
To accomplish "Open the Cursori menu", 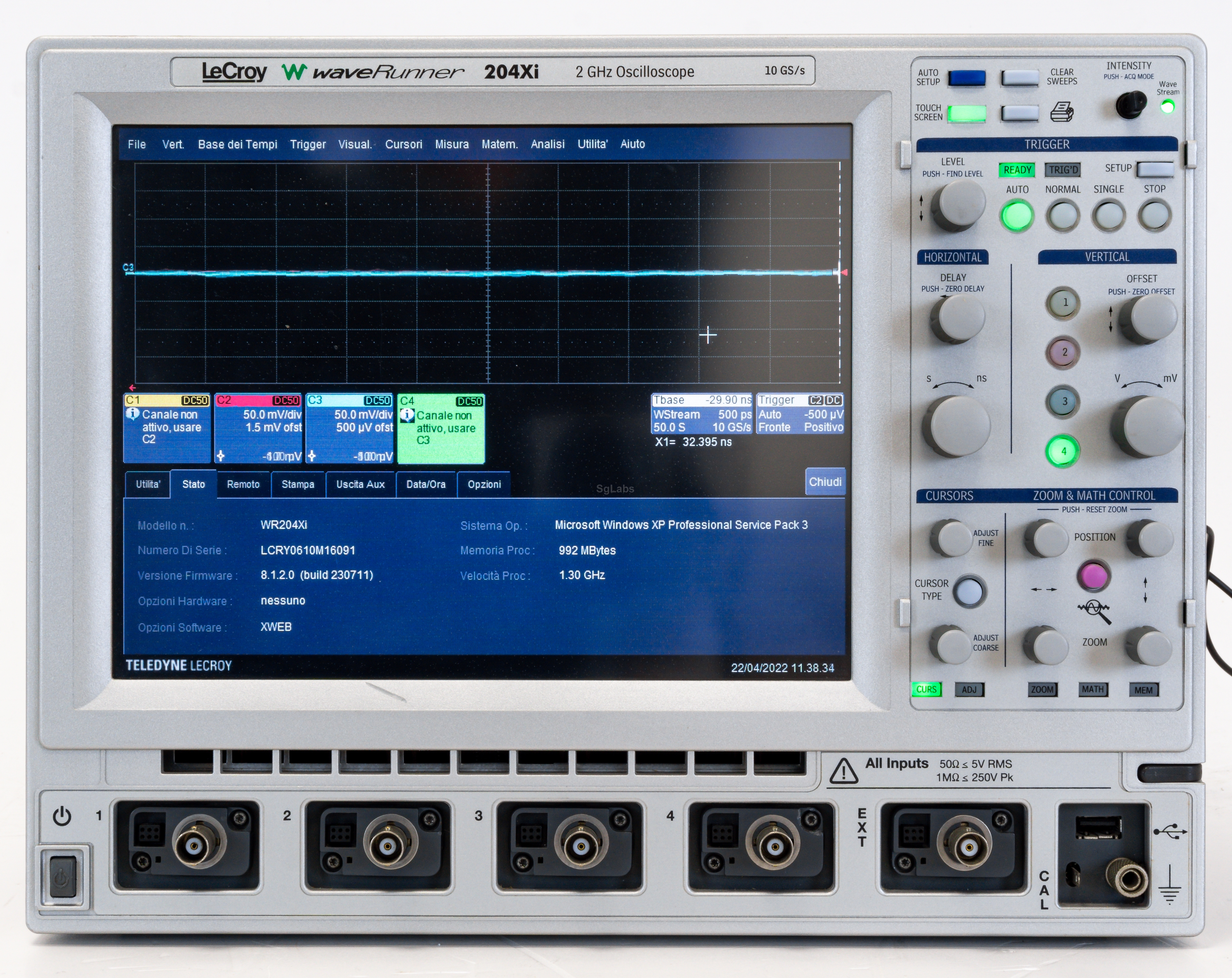I will click(404, 144).
